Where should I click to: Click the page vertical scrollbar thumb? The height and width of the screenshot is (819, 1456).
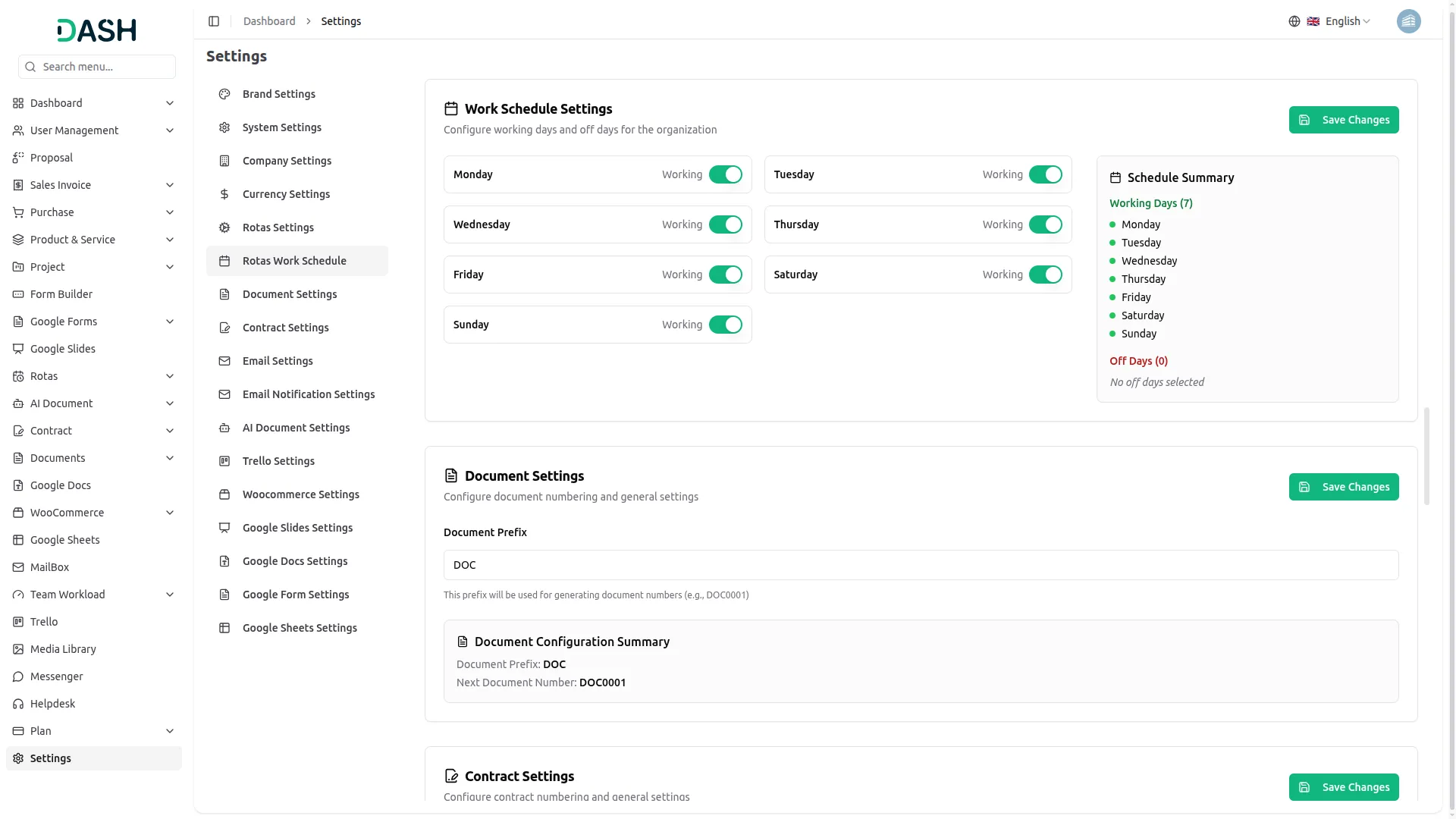[1426, 456]
